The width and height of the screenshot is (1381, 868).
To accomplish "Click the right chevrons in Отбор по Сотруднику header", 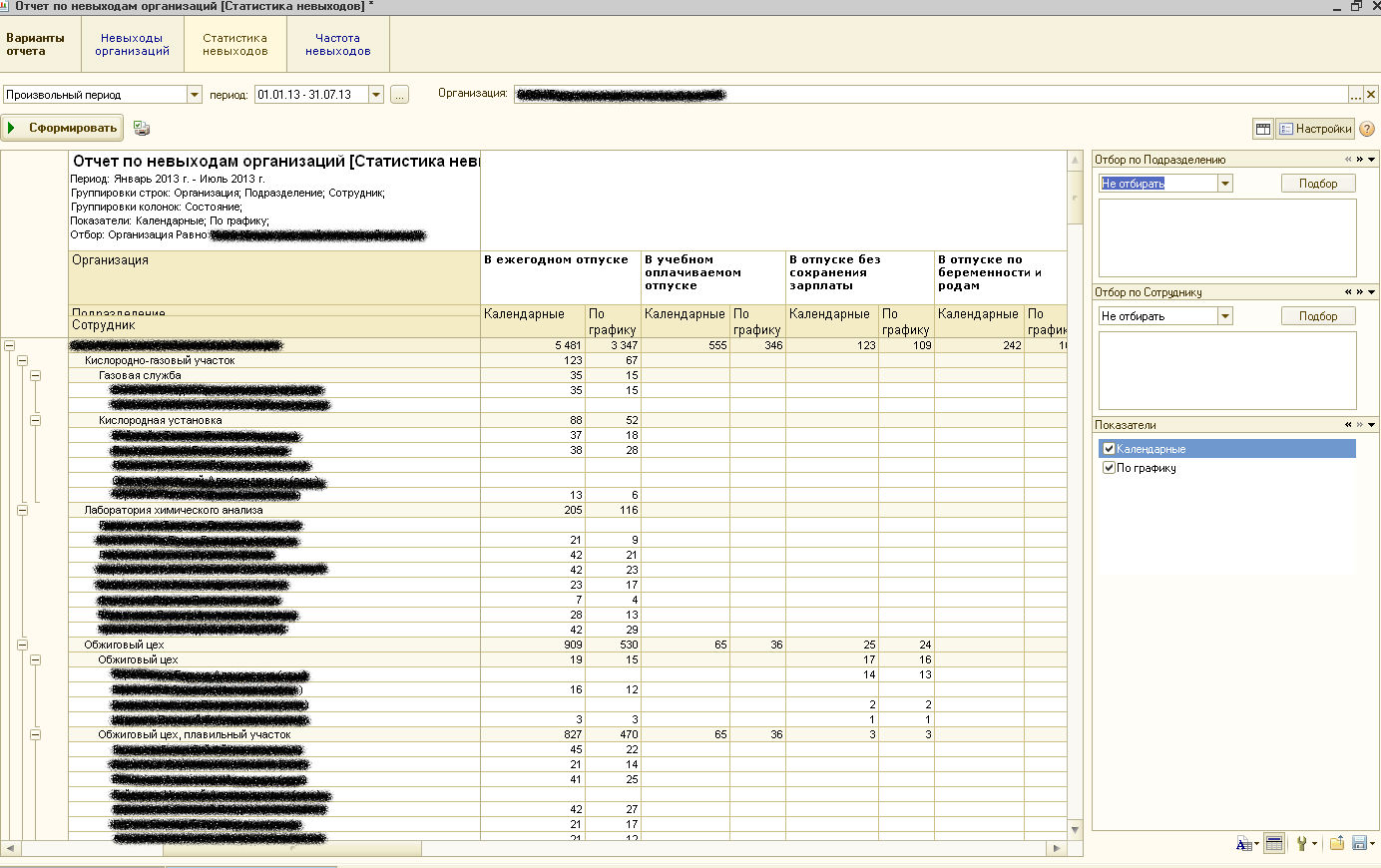I will coord(1359,292).
